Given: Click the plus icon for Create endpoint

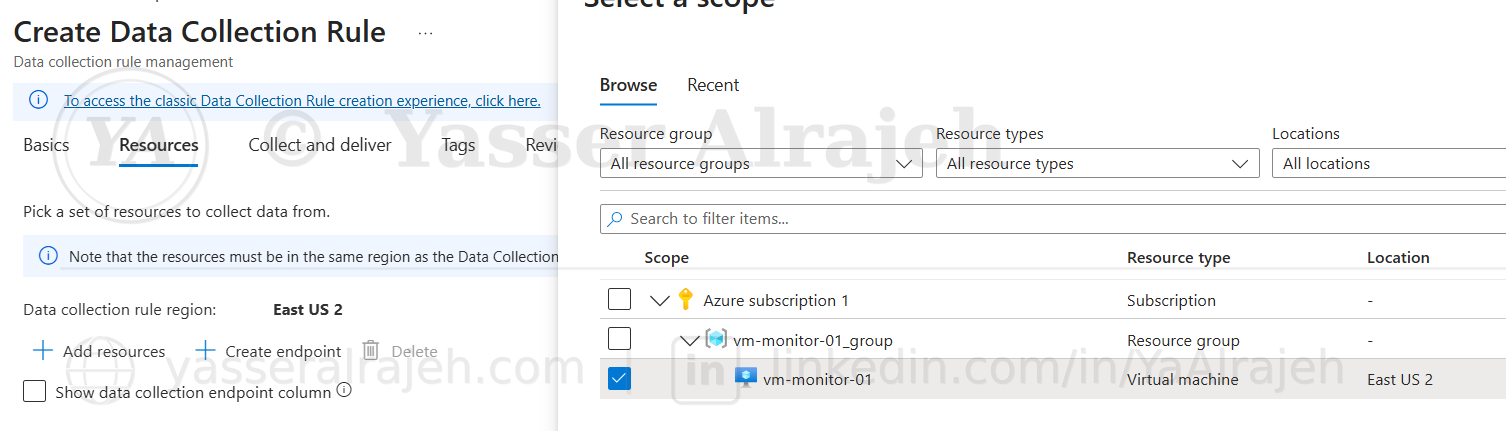Looking at the screenshot, I should point(205,351).
